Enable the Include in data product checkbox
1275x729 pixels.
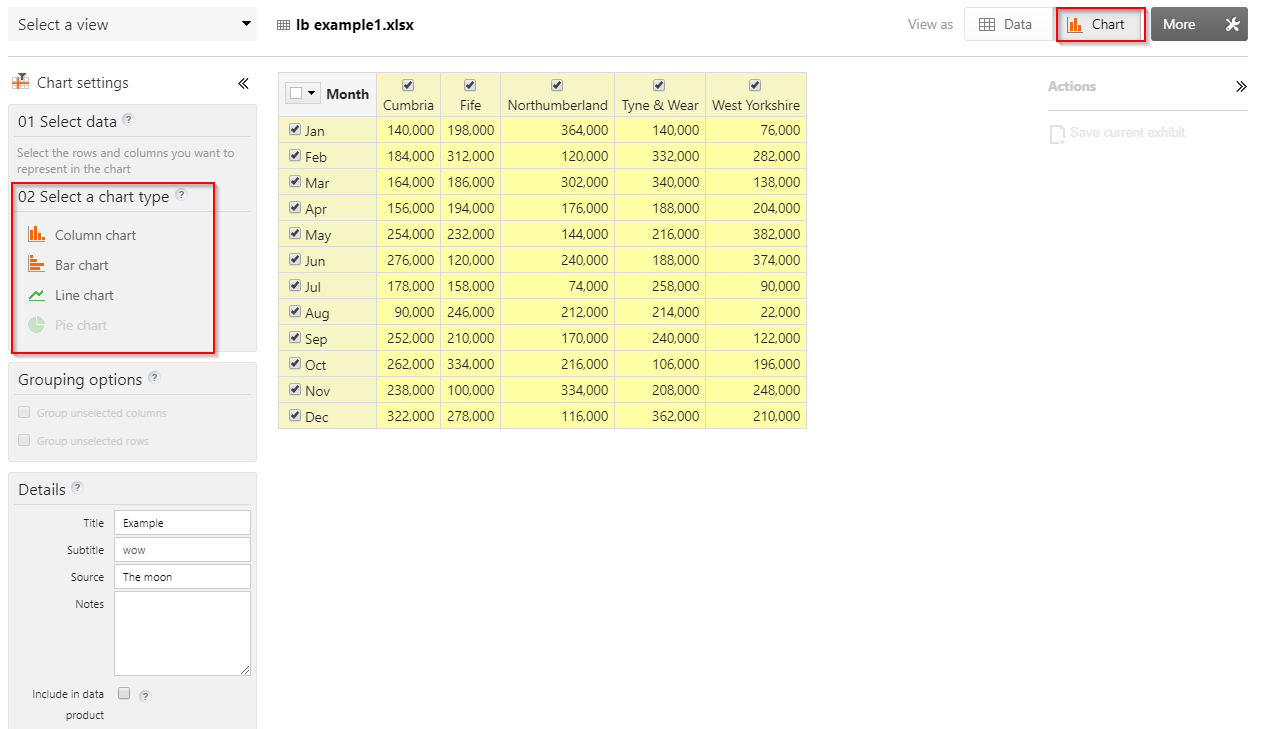point(123,693)
